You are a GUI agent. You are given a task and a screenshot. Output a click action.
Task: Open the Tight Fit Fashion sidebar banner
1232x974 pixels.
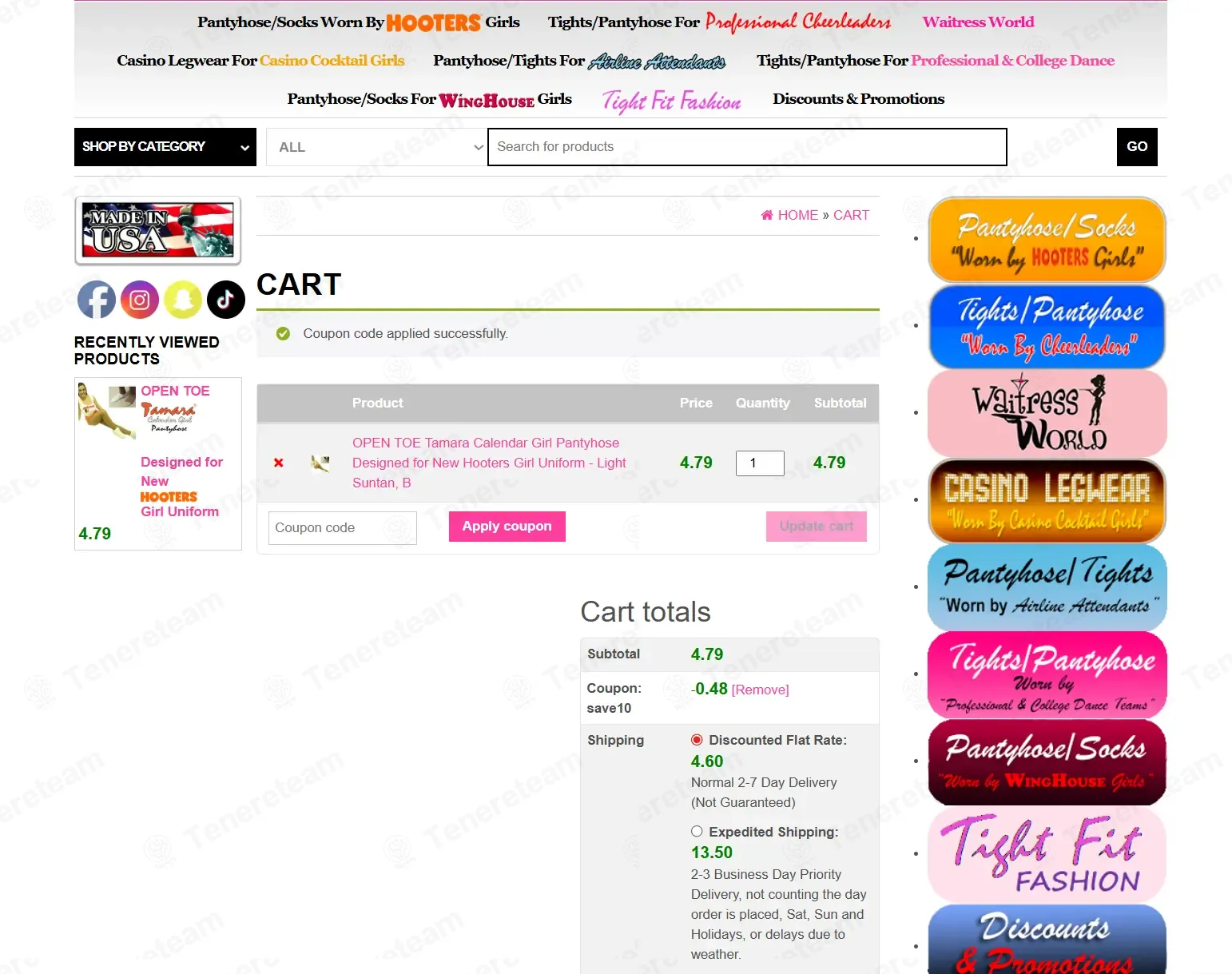tap(1047, 854)
